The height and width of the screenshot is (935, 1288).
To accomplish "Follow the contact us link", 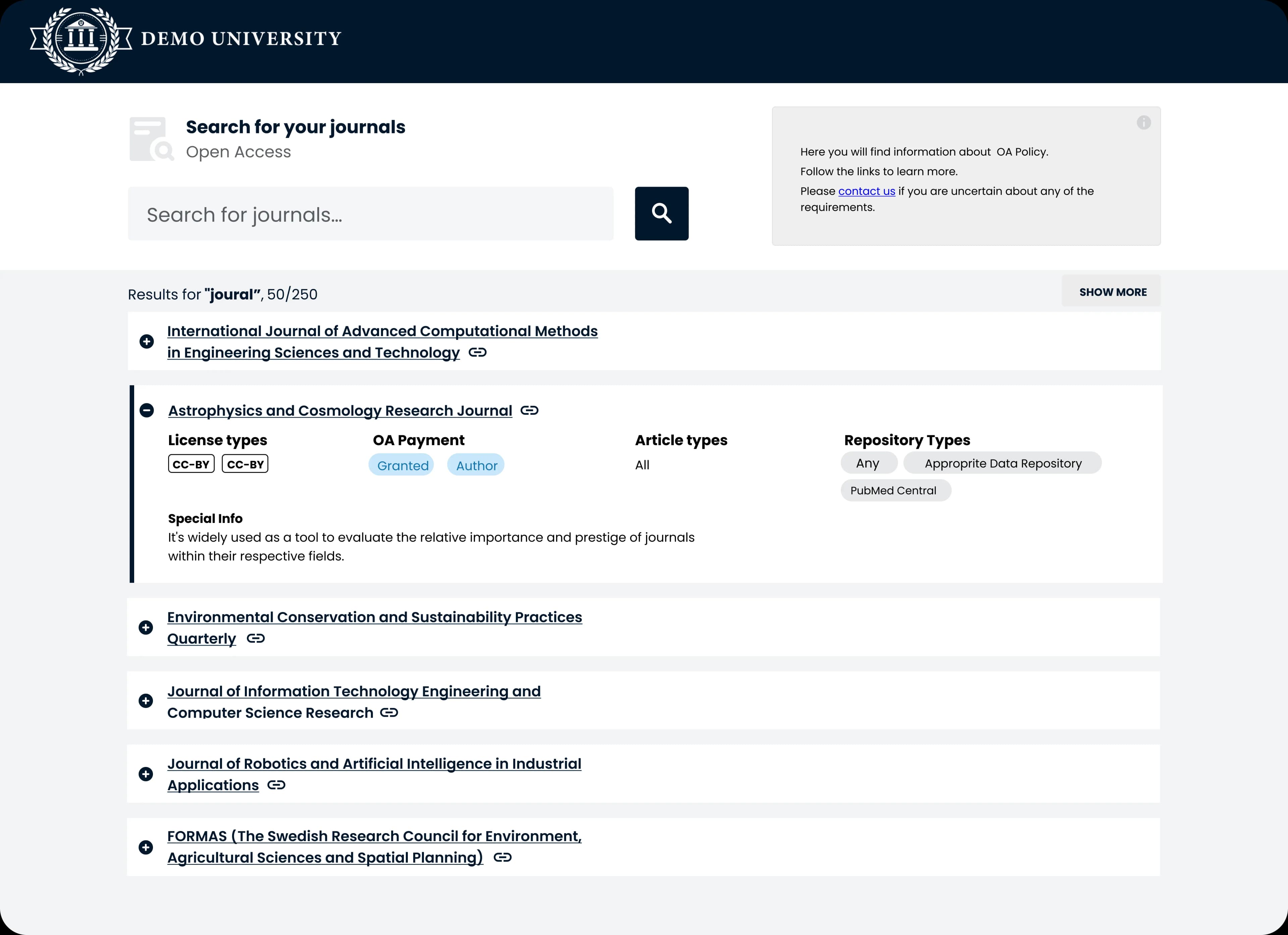I will click(x=867, y=191).
